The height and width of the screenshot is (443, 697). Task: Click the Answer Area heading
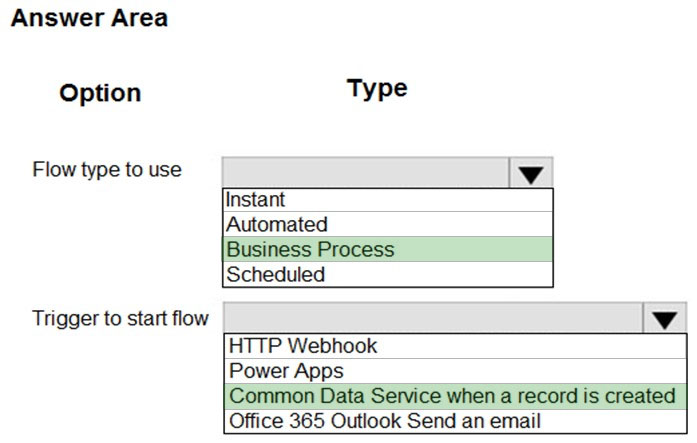pos(89,18)
